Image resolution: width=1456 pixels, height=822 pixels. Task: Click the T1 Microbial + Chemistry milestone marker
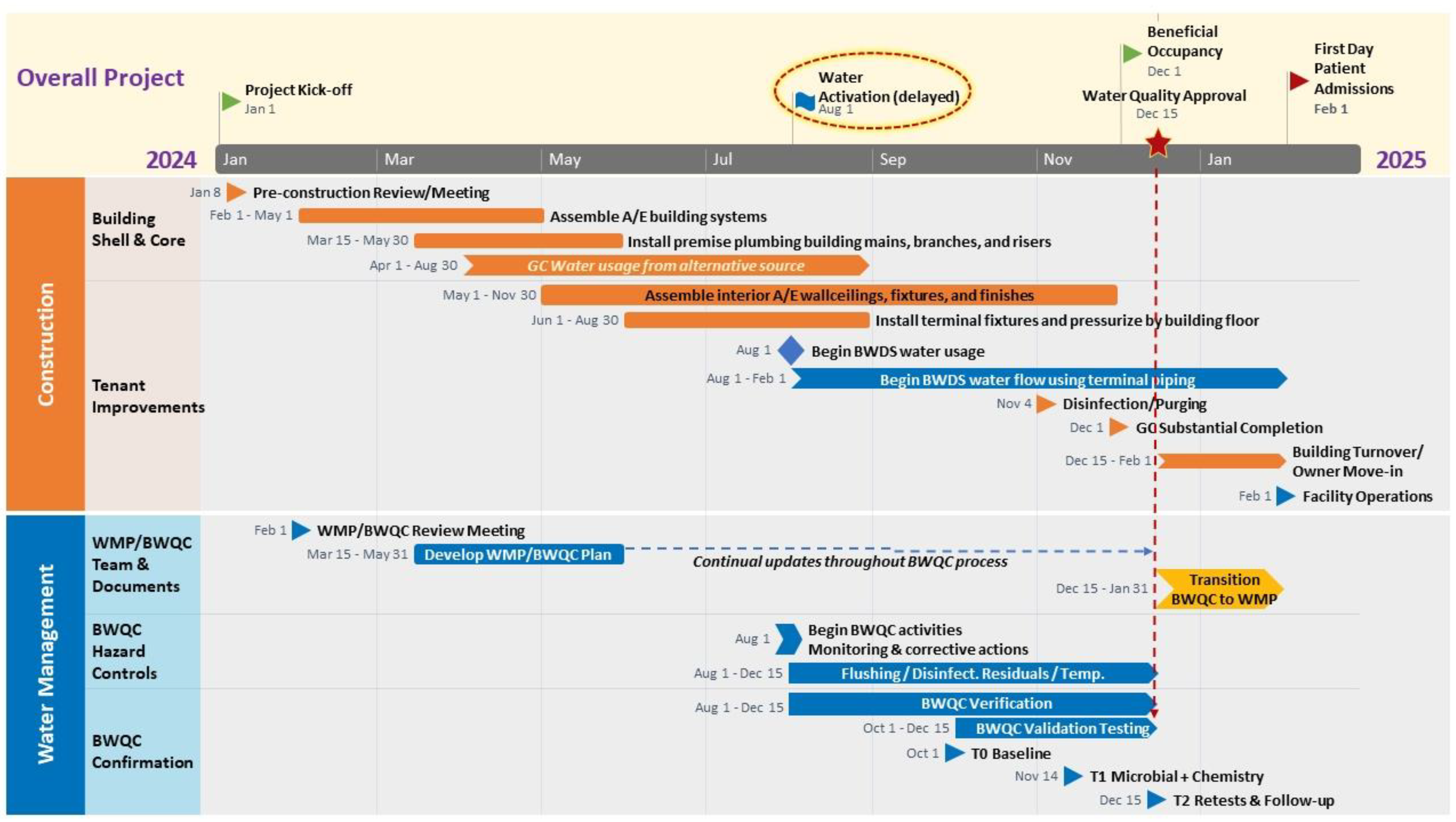click(x=1072, y=776)
